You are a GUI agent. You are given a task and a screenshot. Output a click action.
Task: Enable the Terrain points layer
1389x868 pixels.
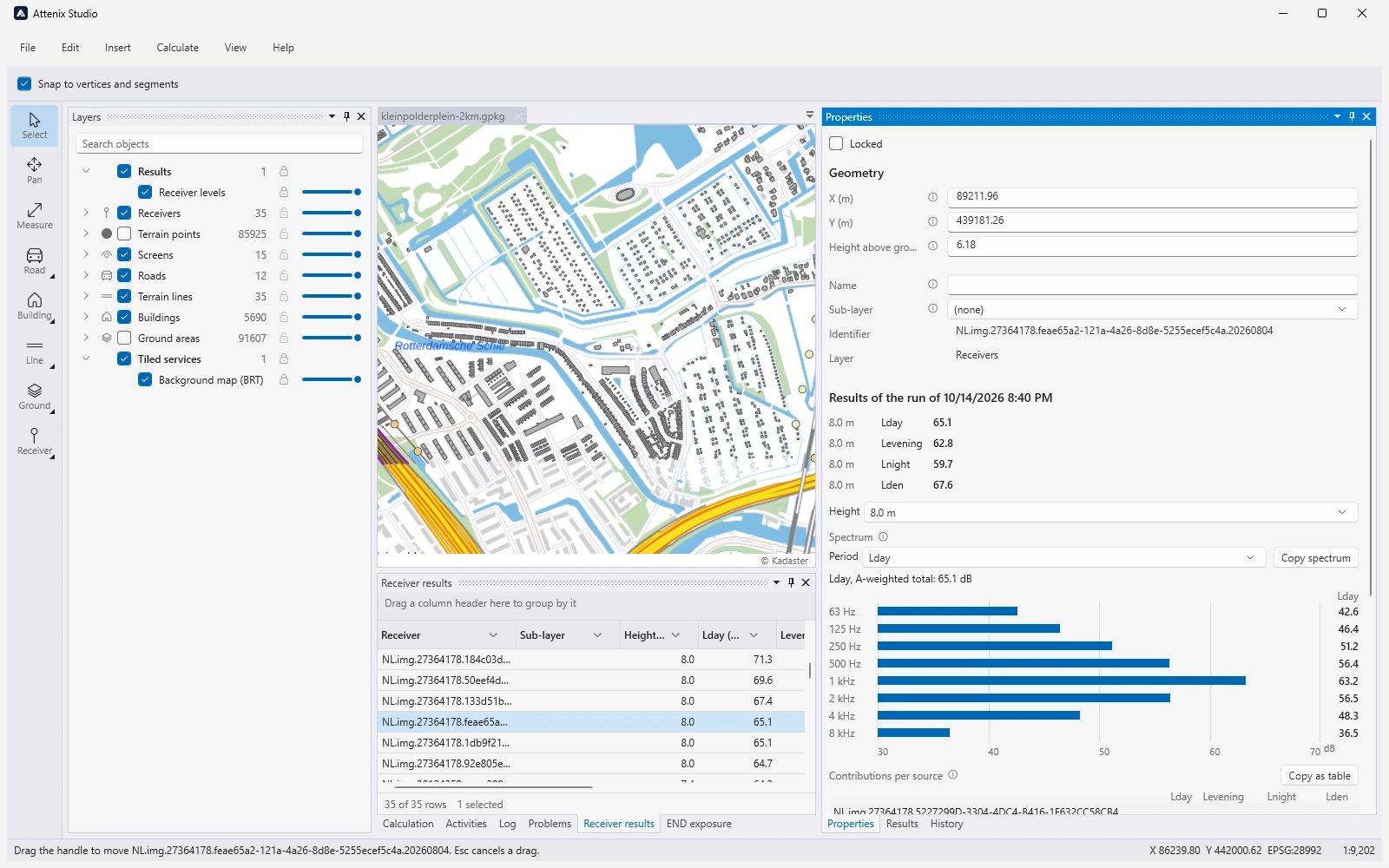(x=124, y=233)
